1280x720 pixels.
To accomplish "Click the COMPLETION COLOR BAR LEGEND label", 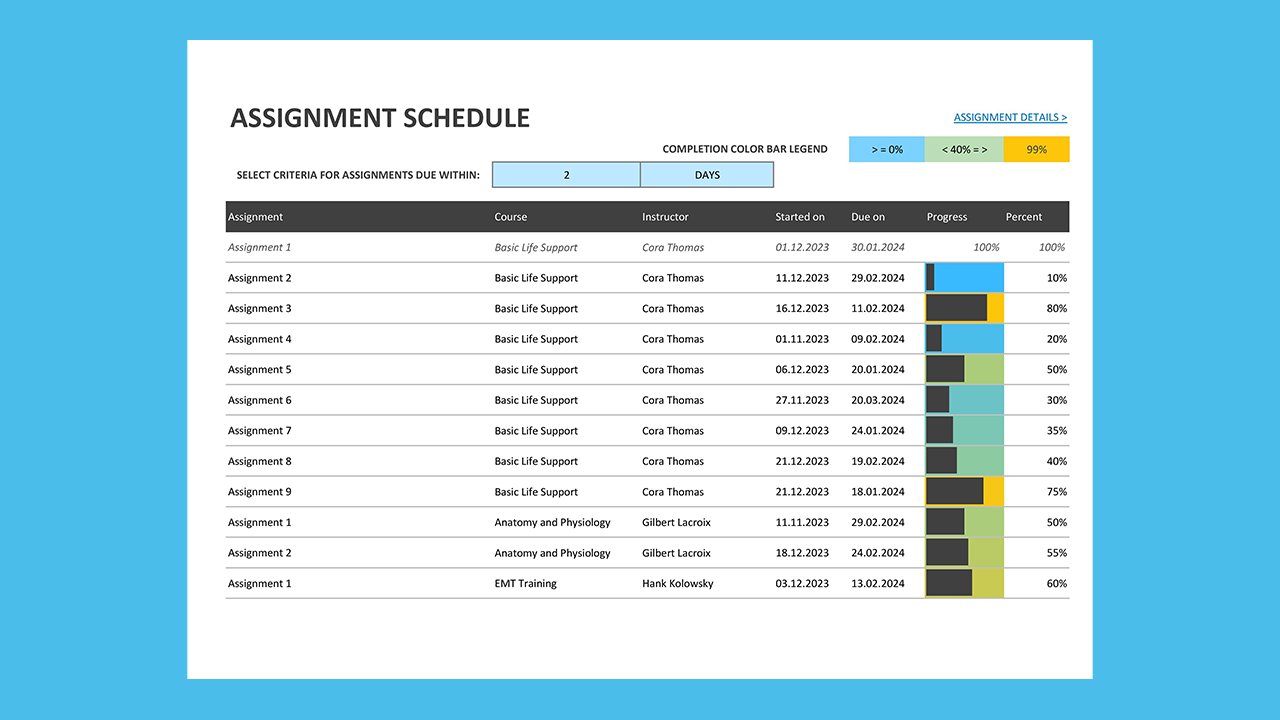I will tap(745, 148).
